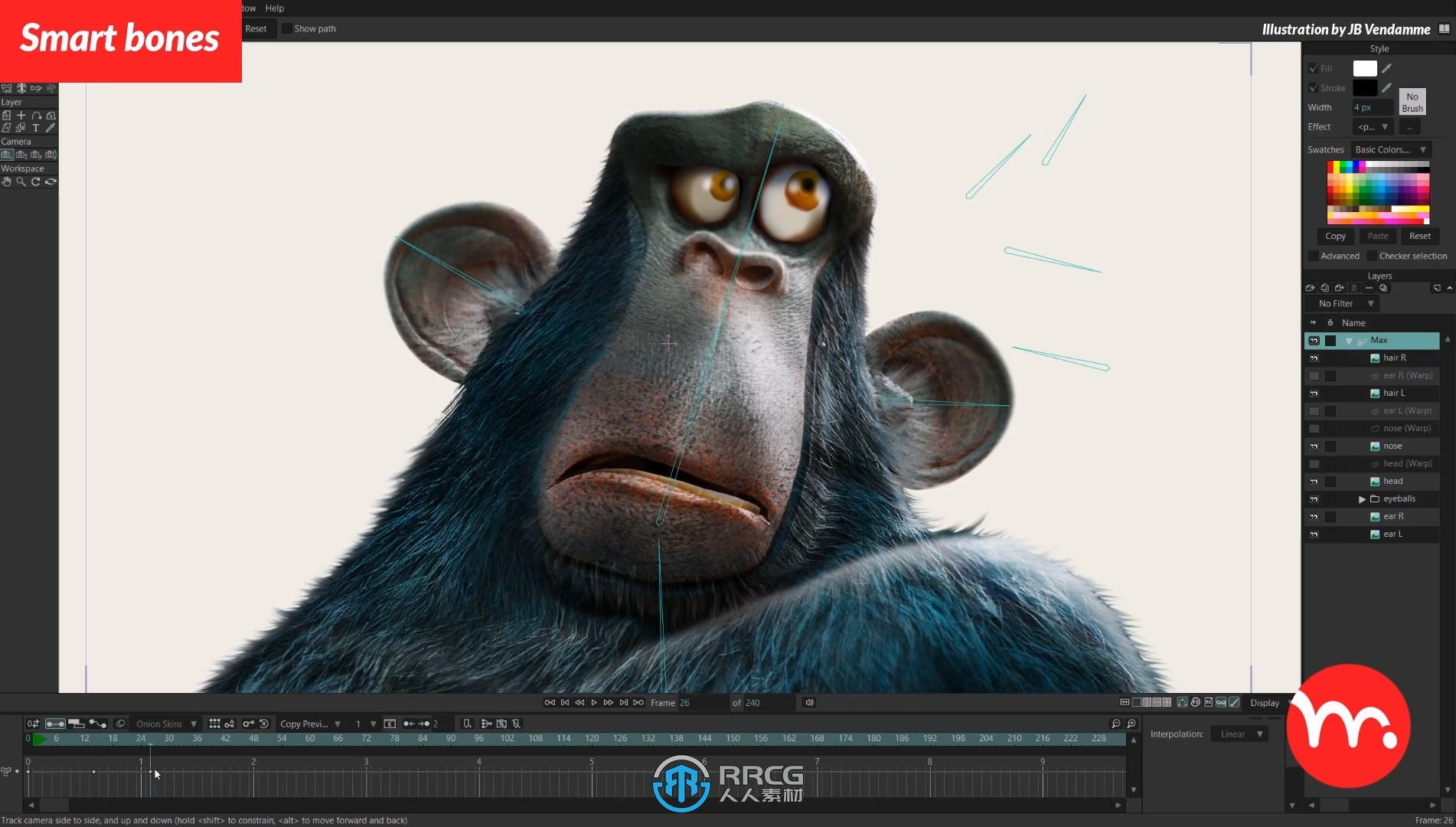The image size is (1456, 827).
Task: Click the black Stroke color swatch
Action: (1365, 87)
